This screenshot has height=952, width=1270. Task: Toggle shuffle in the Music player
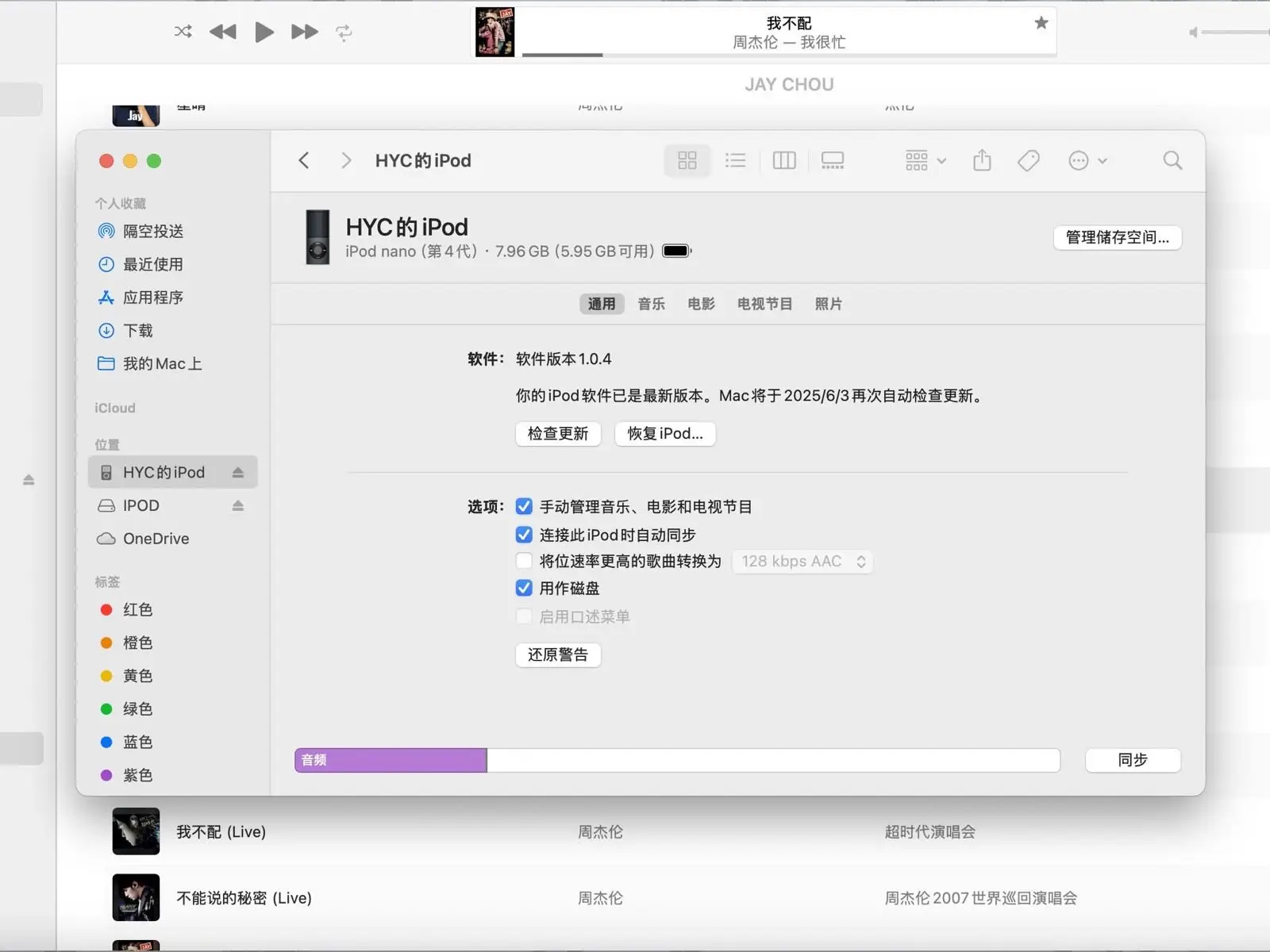[x=183, y=32]
